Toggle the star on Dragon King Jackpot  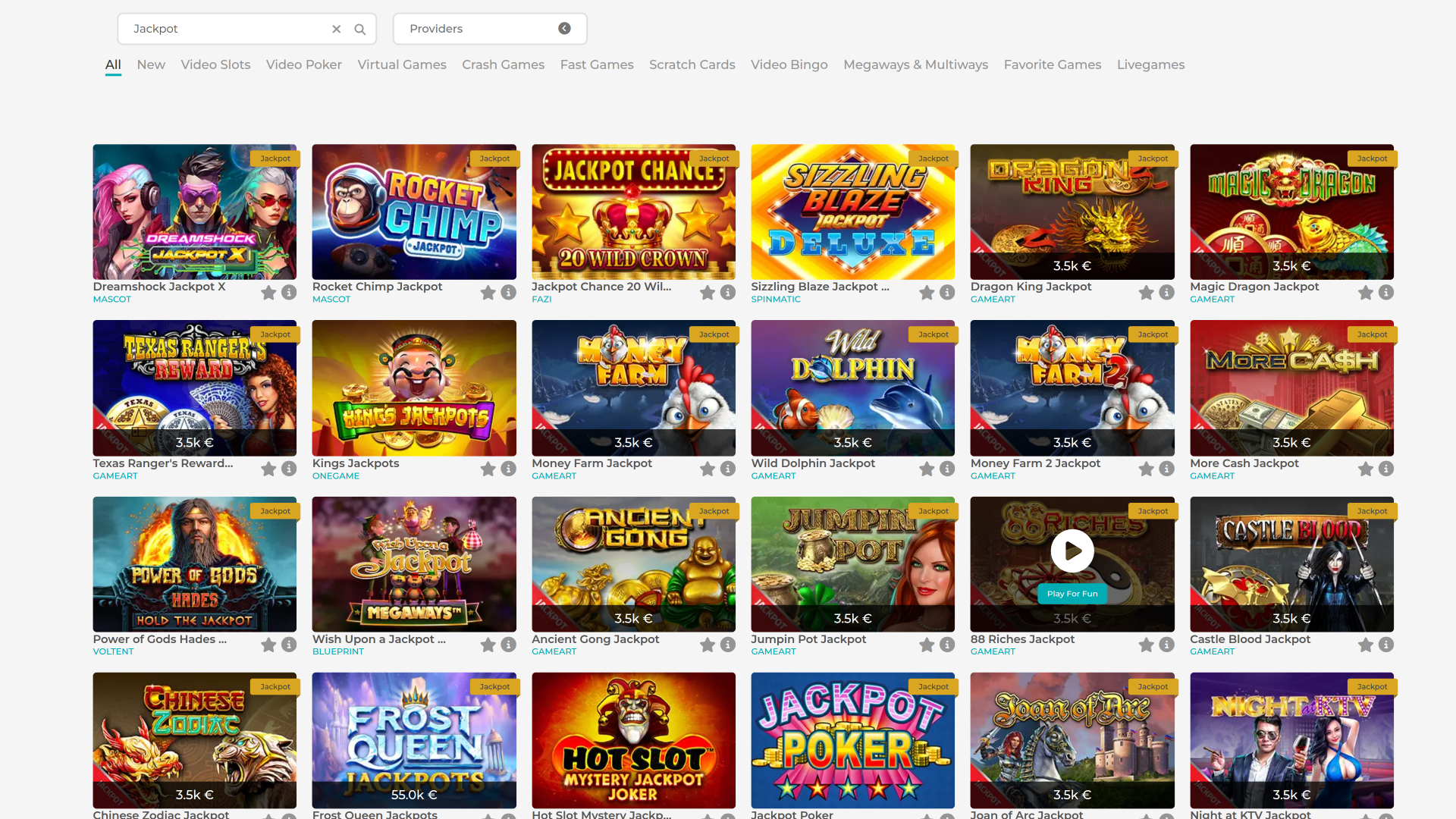1146,292
